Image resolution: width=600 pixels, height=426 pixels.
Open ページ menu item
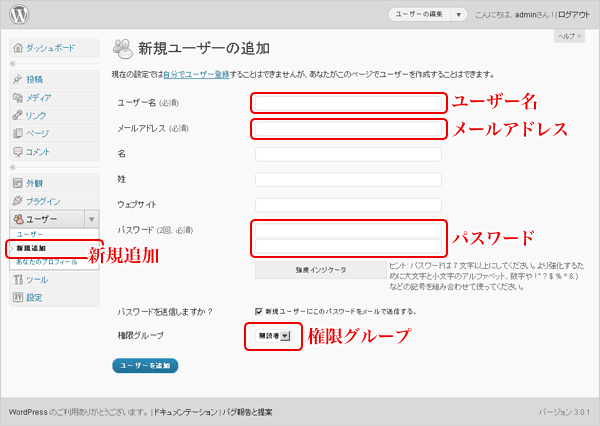pos(37,133)
